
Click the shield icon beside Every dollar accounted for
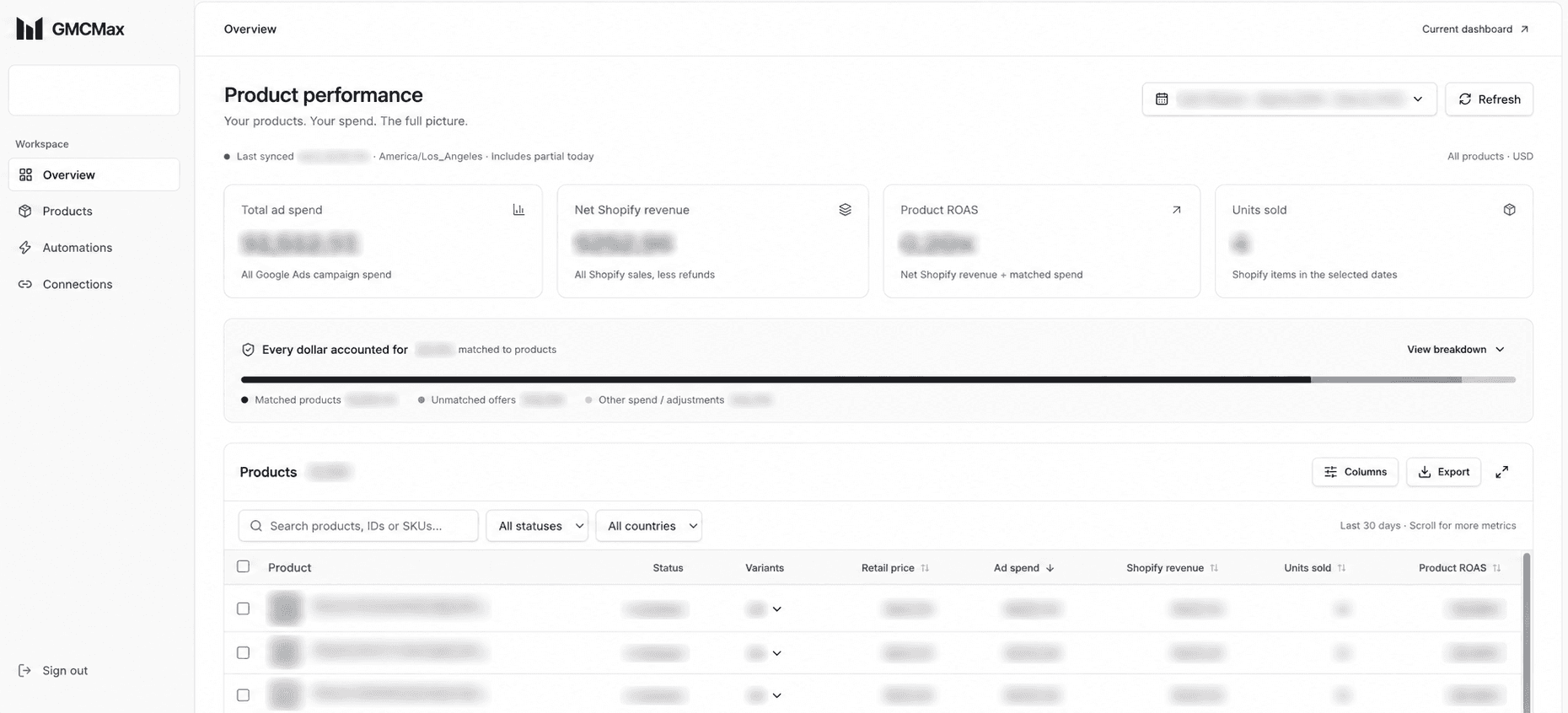[x=248, y=349]
